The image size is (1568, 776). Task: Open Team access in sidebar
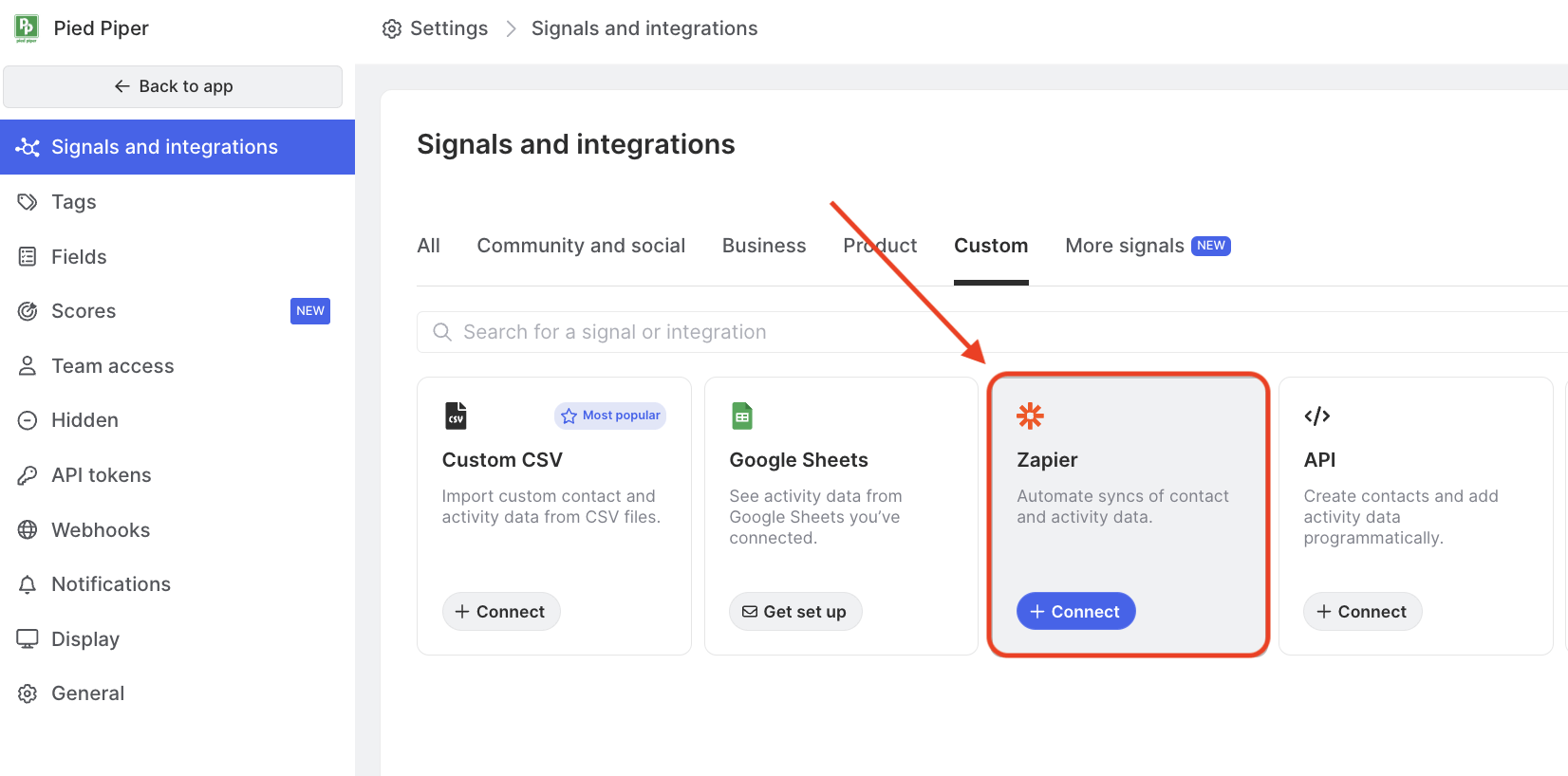[177, 365]
